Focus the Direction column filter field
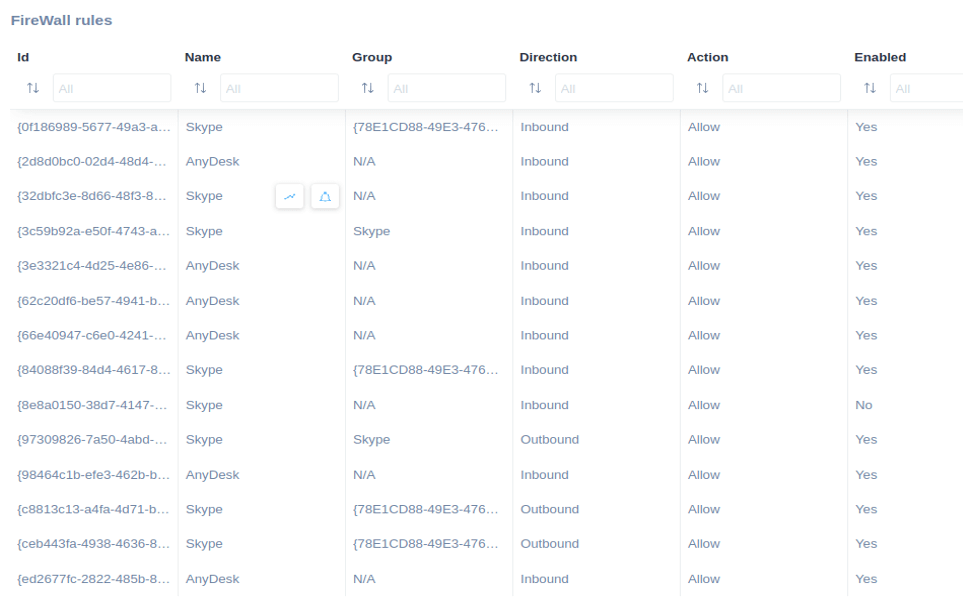 [x=614, y=88]
